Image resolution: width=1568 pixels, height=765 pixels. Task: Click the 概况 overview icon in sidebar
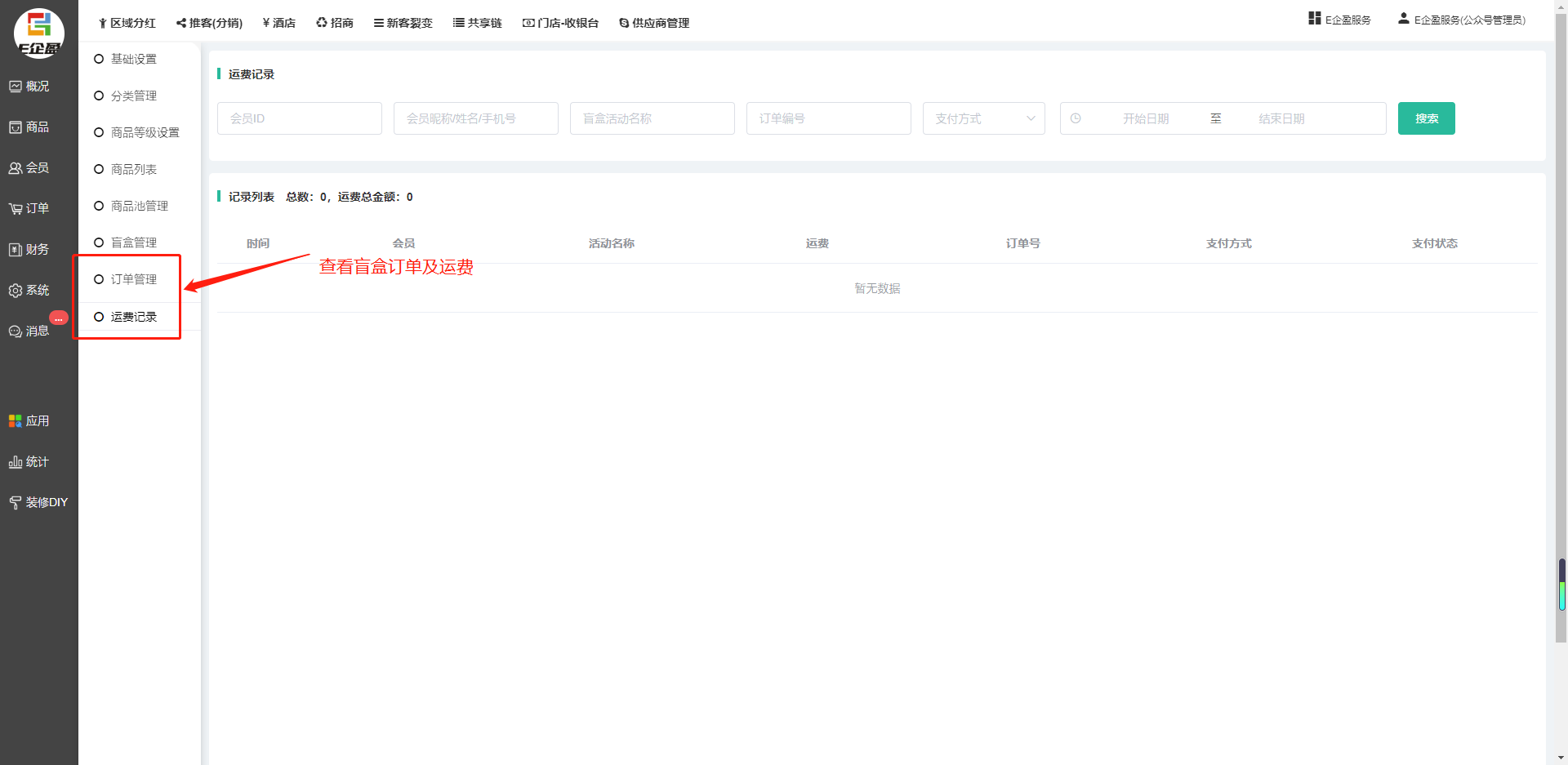(x=16, y=87)
